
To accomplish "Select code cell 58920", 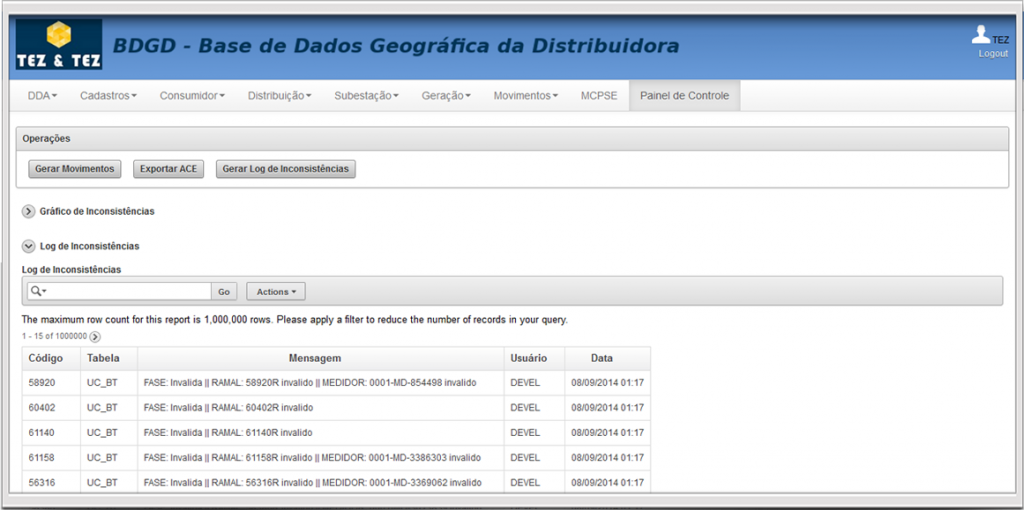I will pos(52,383).
